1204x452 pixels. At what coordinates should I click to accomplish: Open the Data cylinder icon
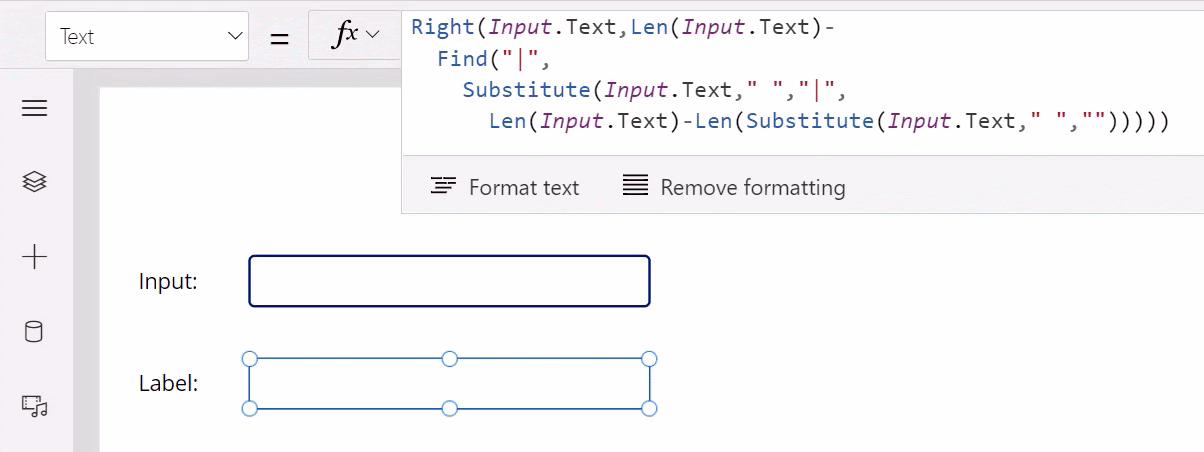coord(34,332)
